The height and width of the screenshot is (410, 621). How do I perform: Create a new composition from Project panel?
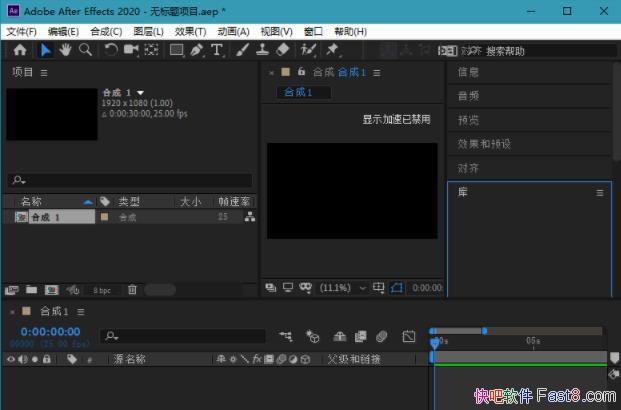coord(51,290)
